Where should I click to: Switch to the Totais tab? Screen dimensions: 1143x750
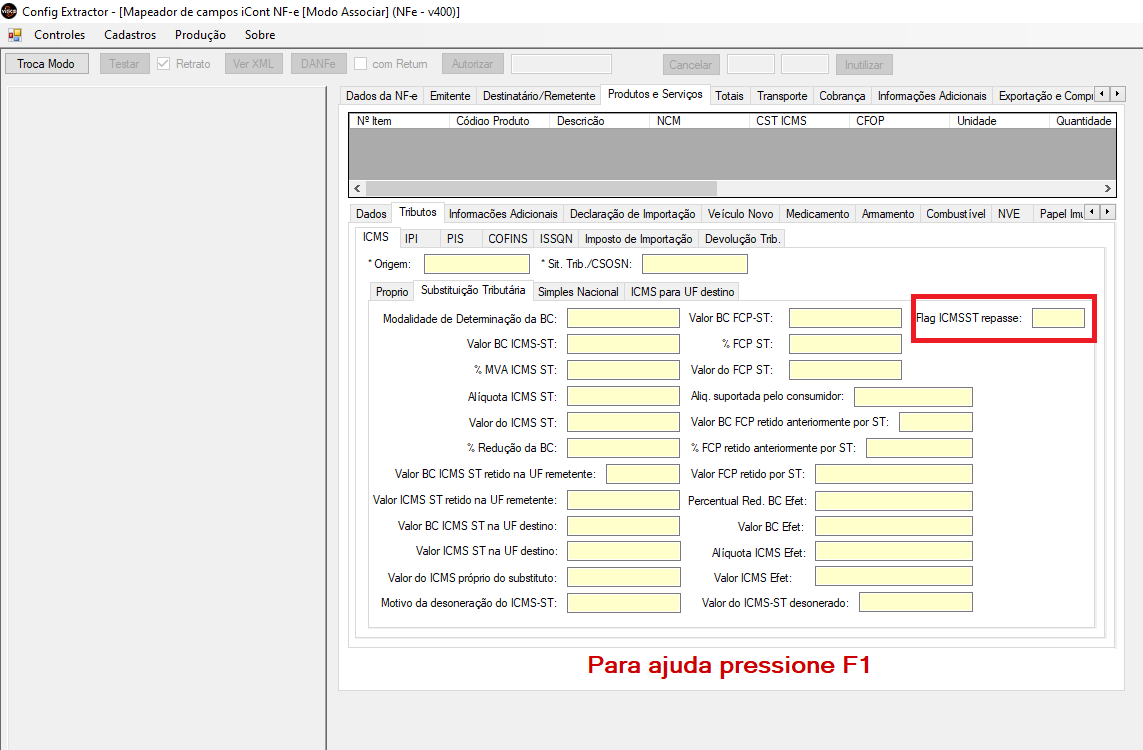[x=729, y=96]
